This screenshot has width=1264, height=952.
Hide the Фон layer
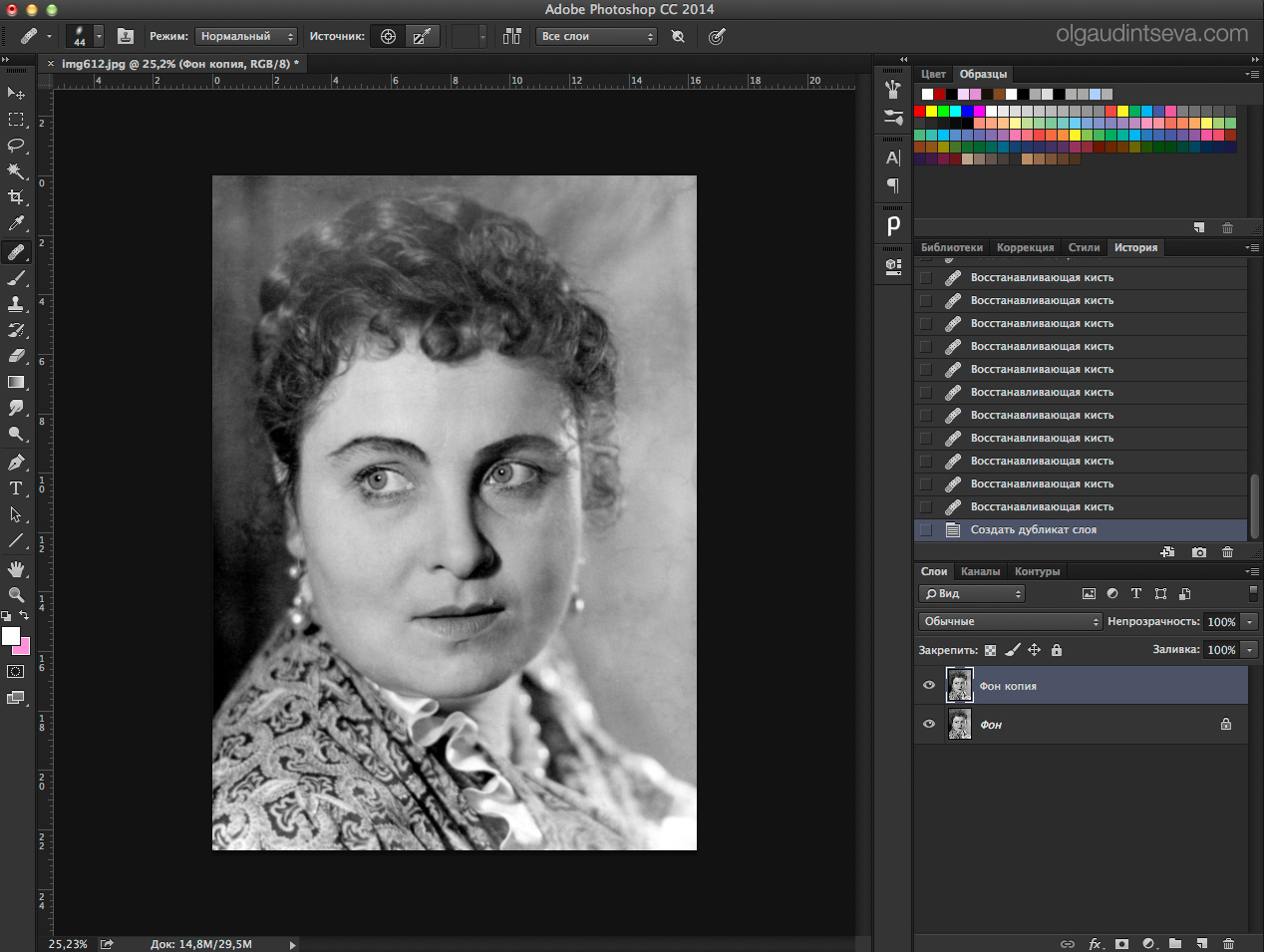(x=929, y=725)
